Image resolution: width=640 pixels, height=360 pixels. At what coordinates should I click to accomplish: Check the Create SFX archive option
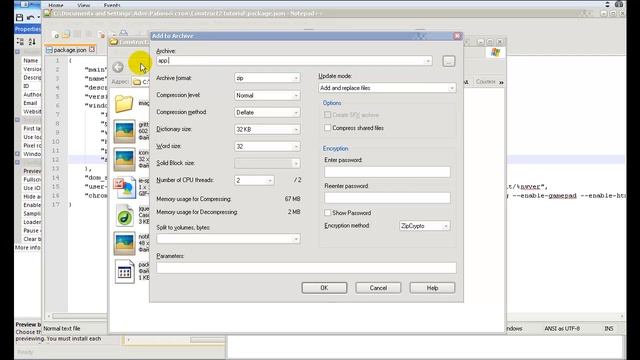coord(327,115)
